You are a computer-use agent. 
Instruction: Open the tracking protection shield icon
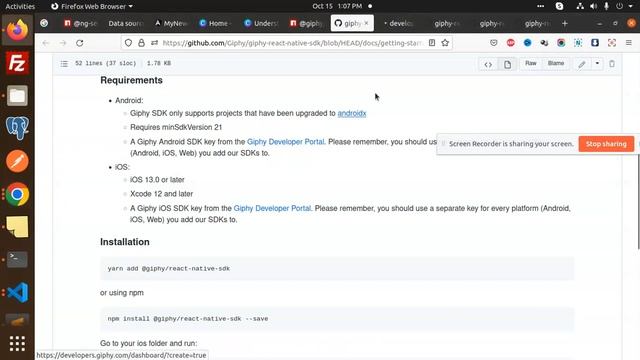click(128, 43)
